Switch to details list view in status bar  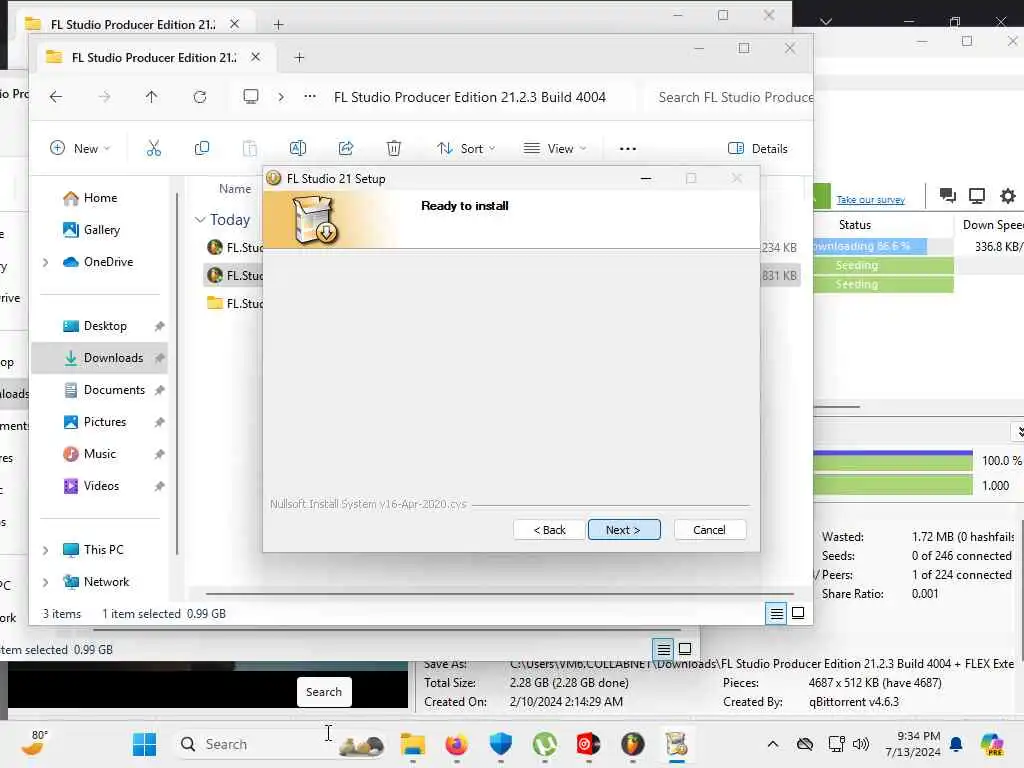pos(776,613)
